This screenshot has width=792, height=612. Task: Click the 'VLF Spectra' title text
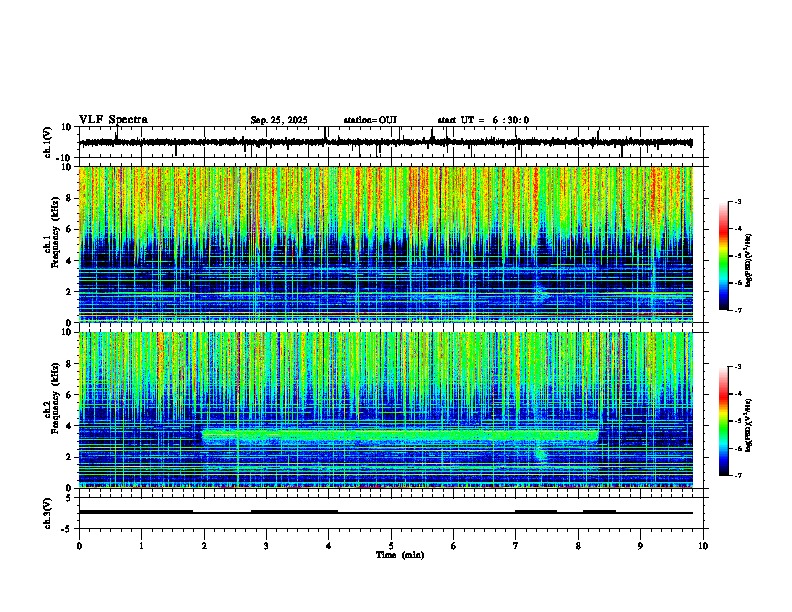point(113,120)
